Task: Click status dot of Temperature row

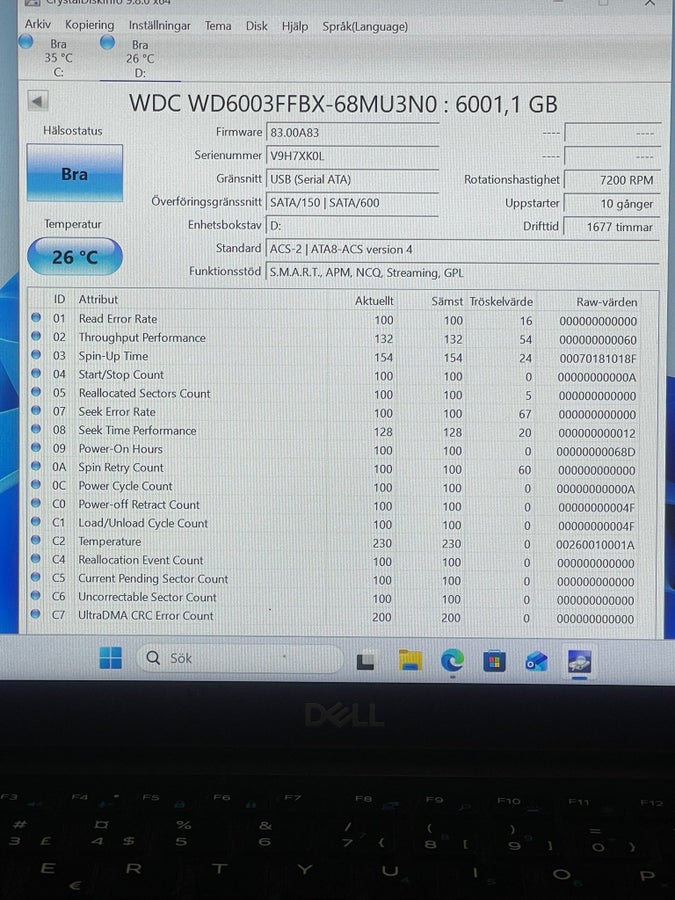Action: tap(36, 540)
